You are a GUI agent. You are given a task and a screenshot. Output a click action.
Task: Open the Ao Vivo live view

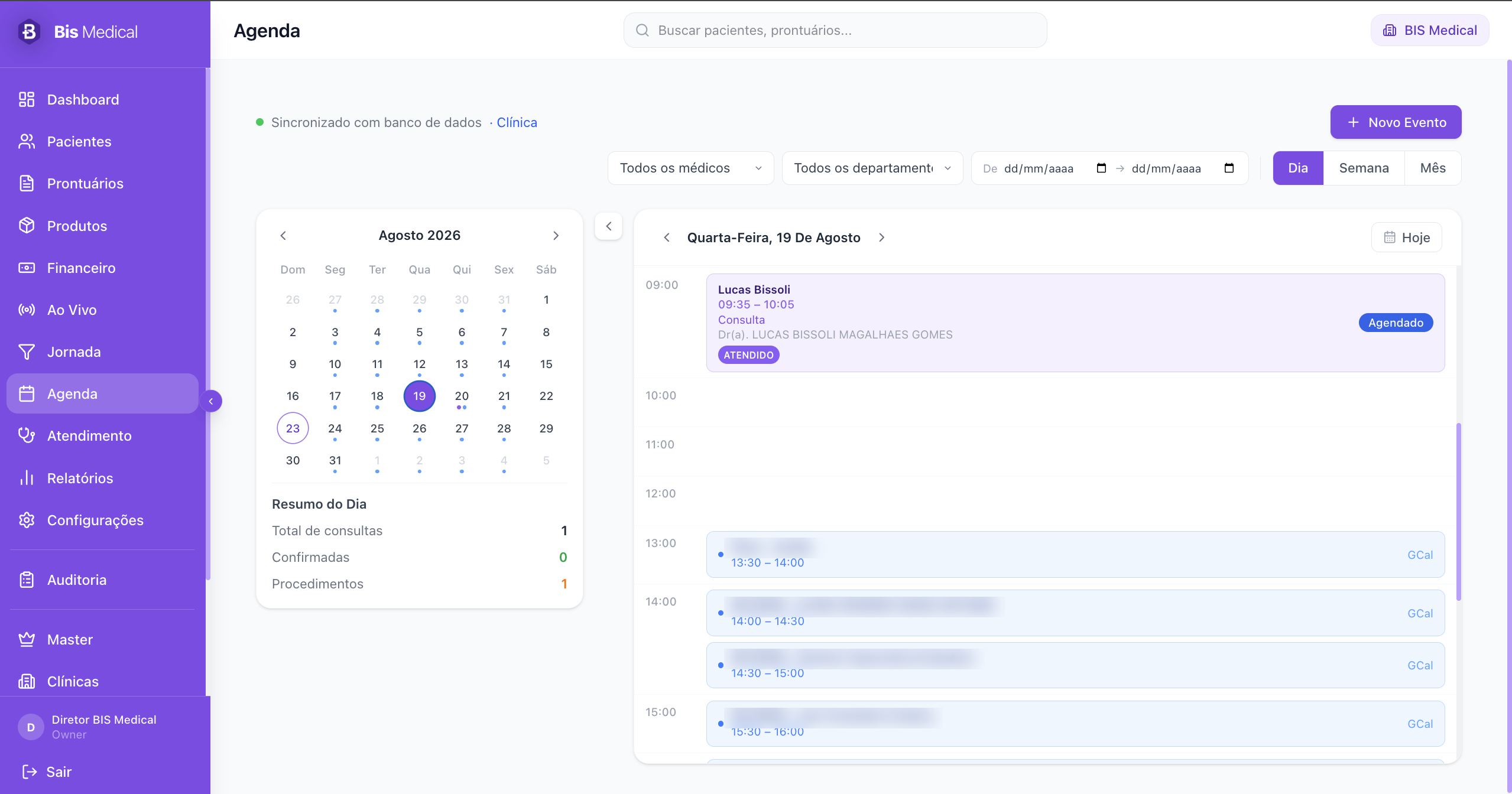102,310
